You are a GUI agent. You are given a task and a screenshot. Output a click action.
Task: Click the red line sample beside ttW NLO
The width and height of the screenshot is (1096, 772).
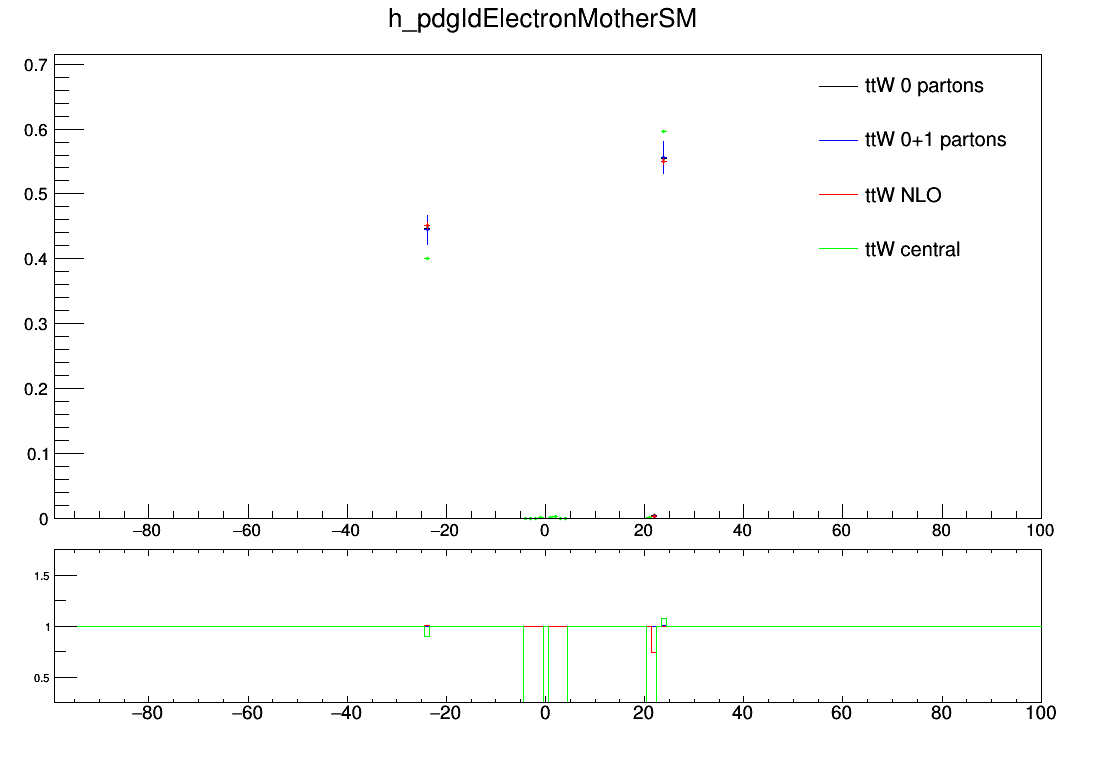click(x=838, y=194)
